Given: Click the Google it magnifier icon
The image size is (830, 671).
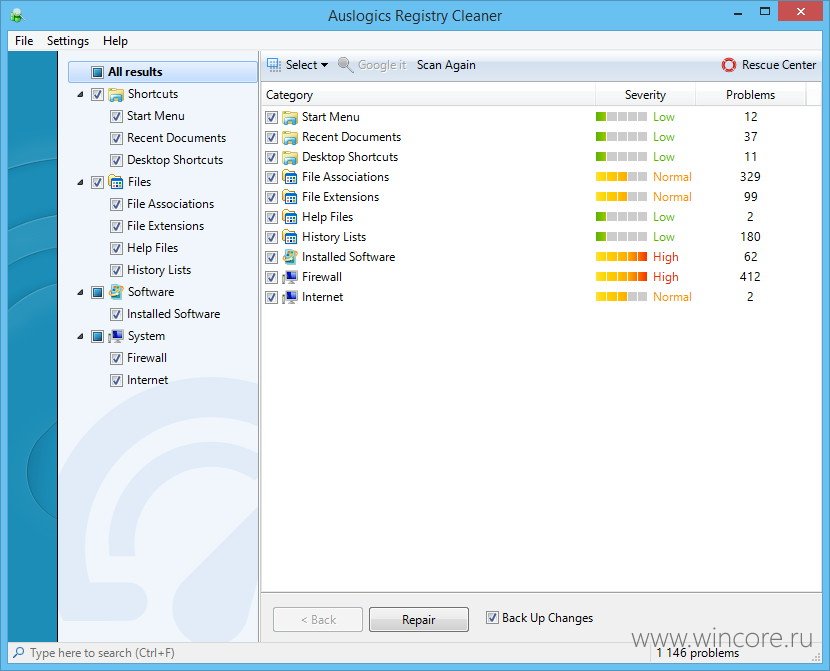Looking at the screenshot, I should point(345,65).
